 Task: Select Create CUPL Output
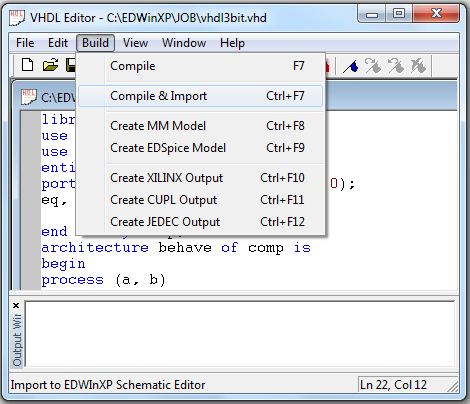[x=201, y=200]
